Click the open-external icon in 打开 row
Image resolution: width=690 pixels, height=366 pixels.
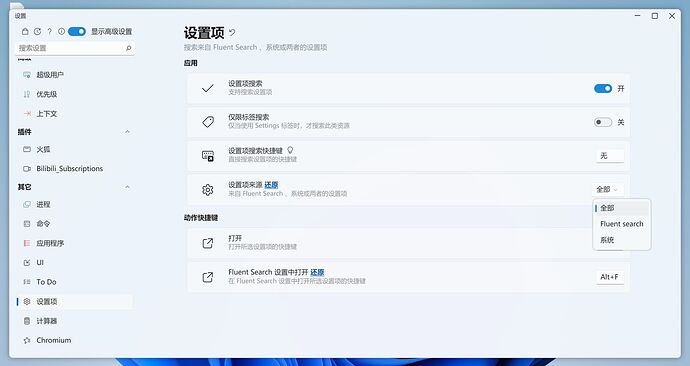click(208, 243)
